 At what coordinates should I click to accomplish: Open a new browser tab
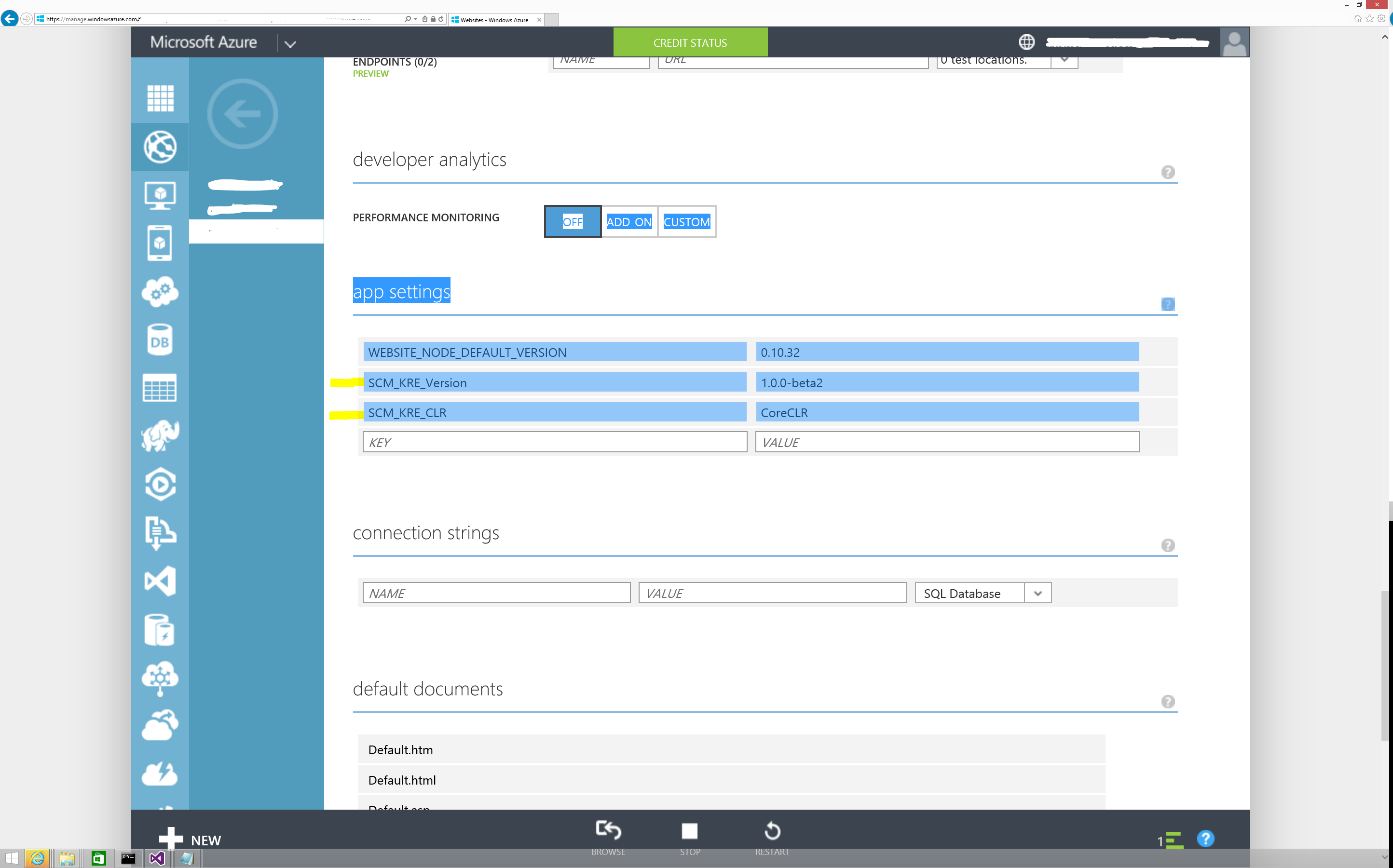point(551,19)
